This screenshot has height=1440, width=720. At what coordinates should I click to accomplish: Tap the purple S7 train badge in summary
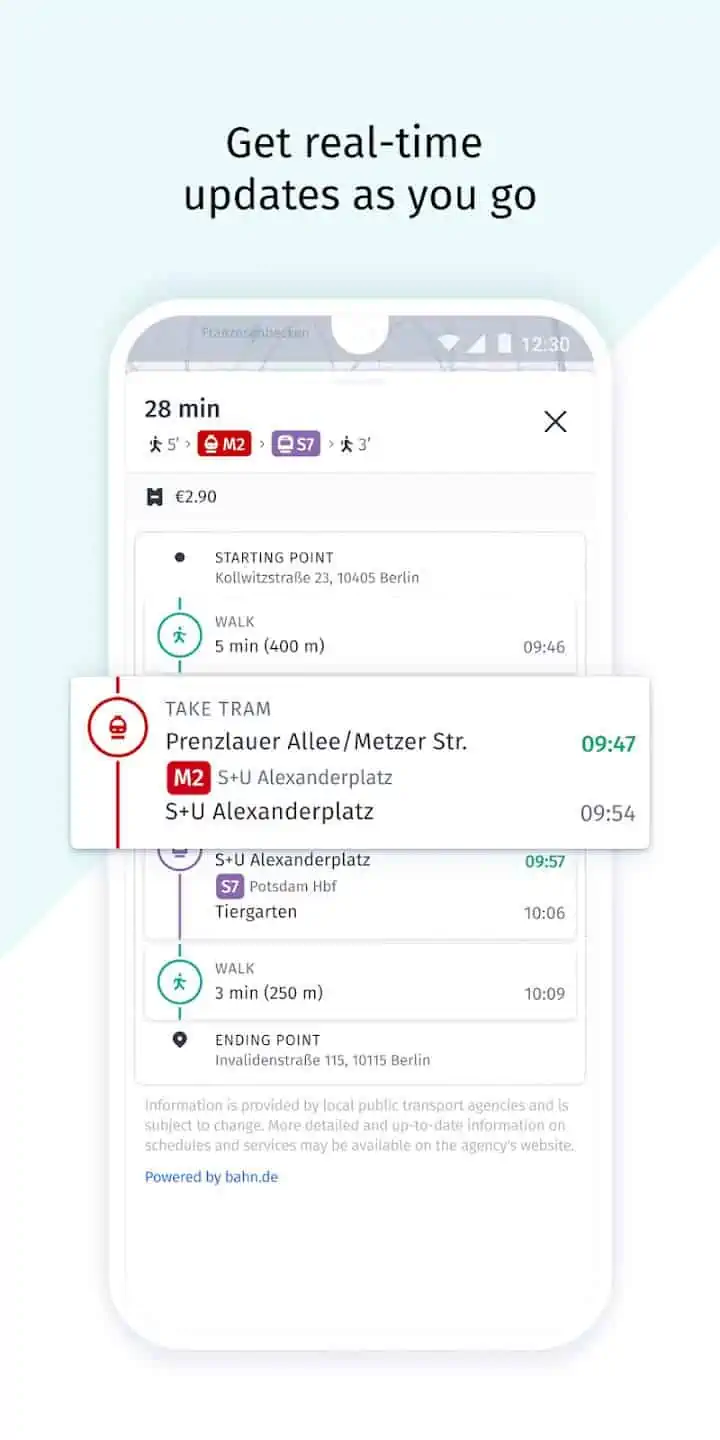tap(296, 444)
